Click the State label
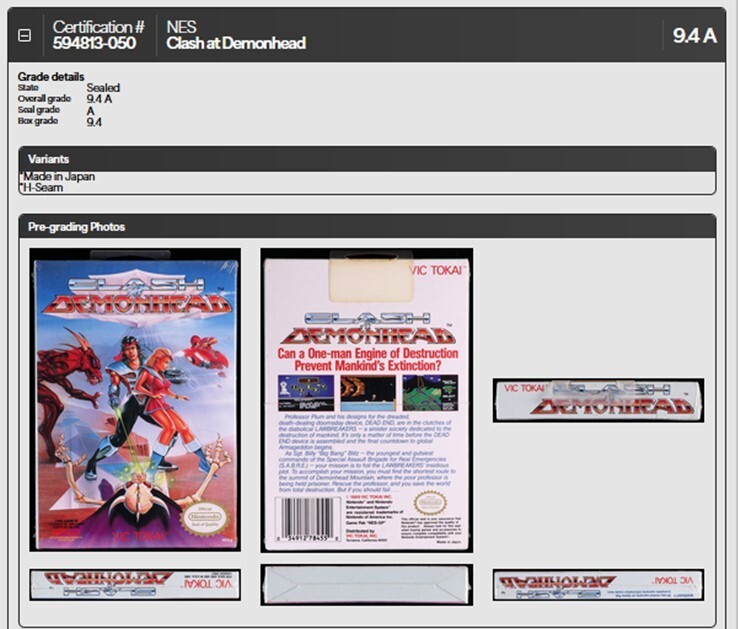 [28, 88]
